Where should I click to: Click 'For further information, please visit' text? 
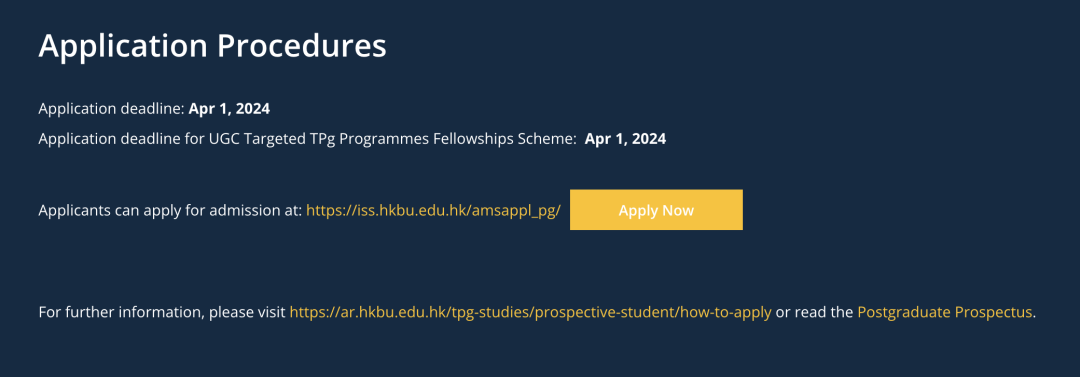coord(162,312)
